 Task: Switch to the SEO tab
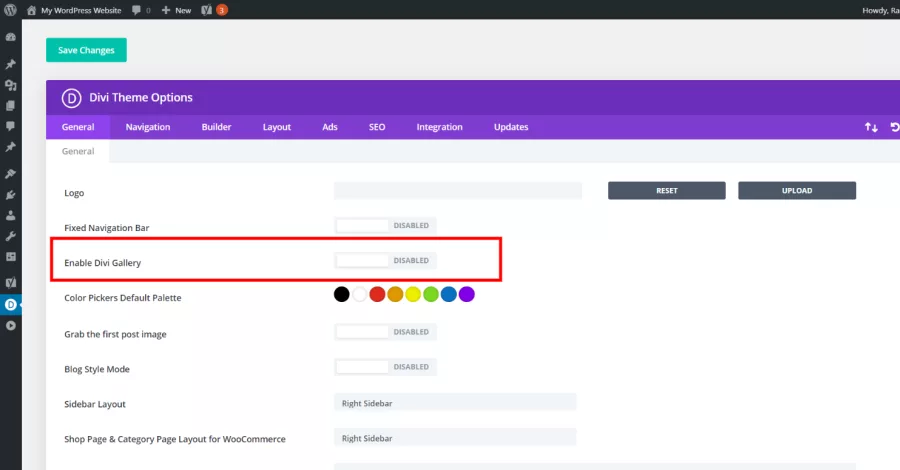tap(377, 127)
